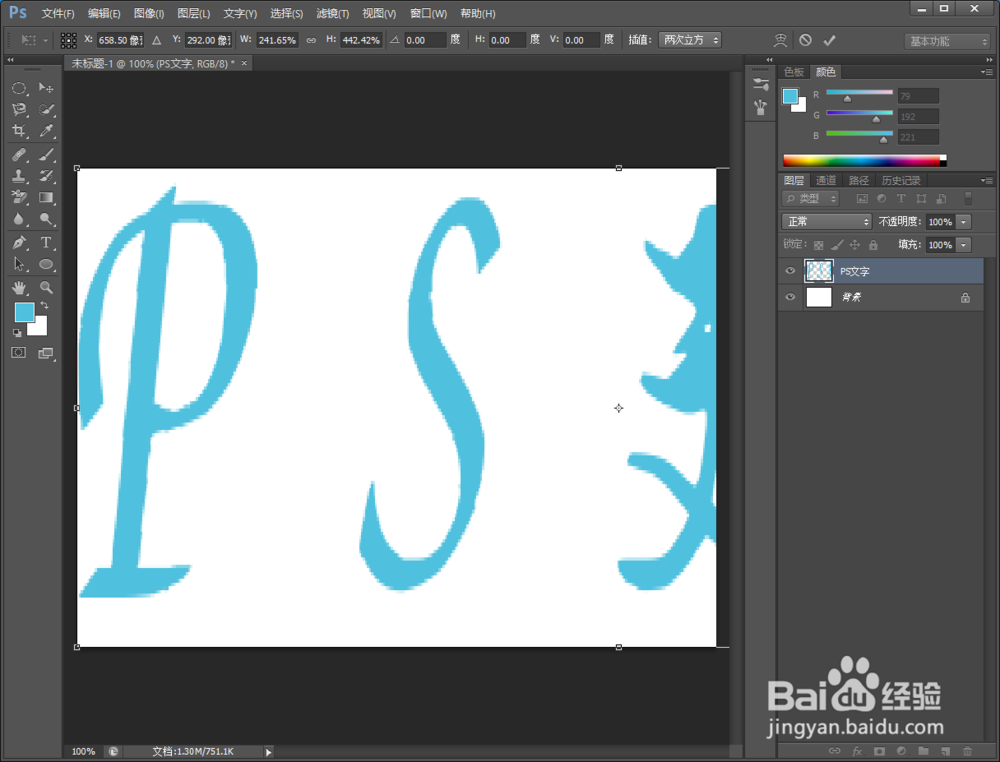Swap foreground and background colors

point(45,305)
